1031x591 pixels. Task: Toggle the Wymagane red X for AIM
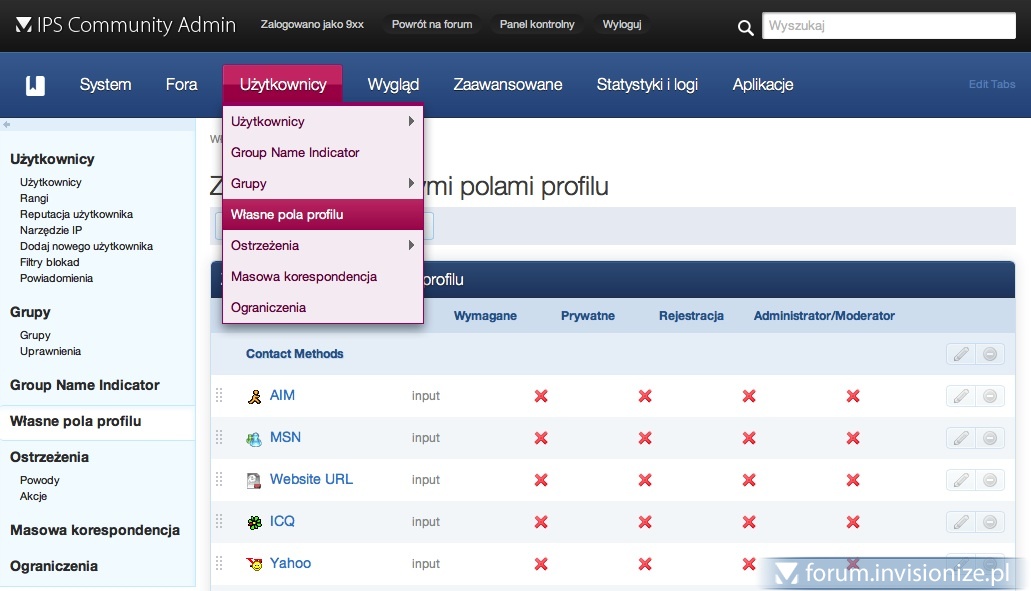coord(541,396)
